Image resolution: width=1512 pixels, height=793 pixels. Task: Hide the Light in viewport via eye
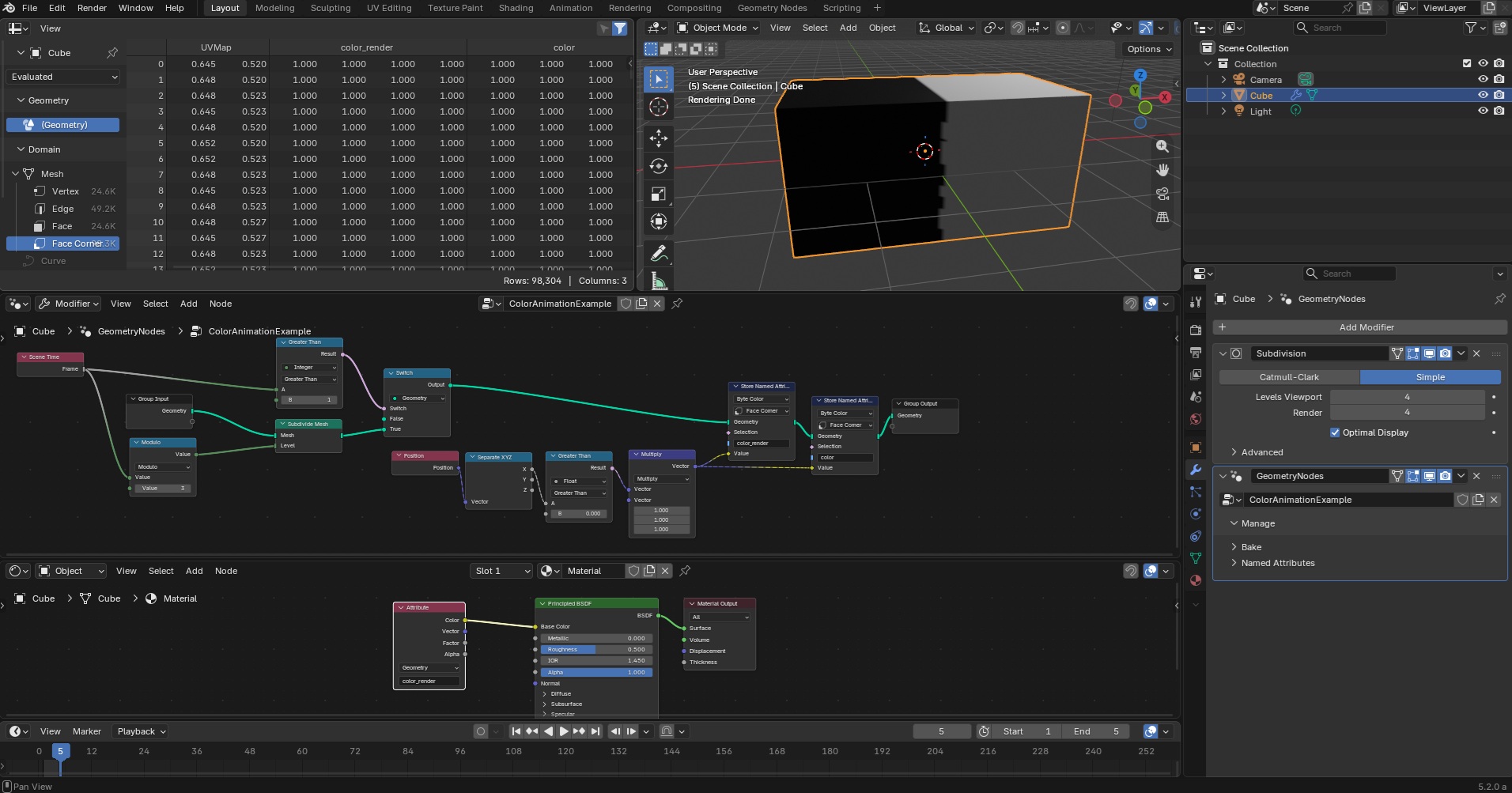(x=1483, y=111)
